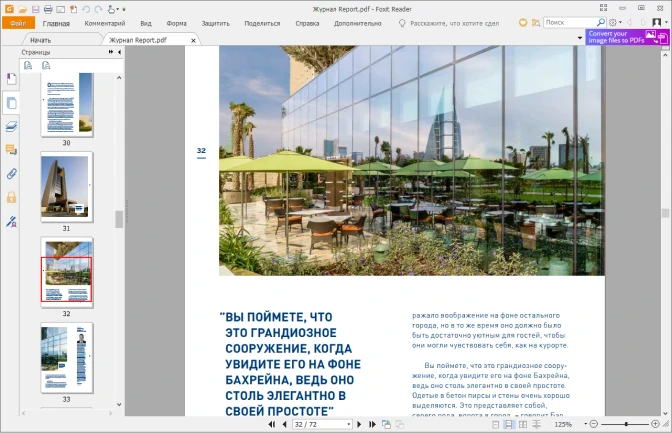Screen dimensions: 672x433
Task: Click the Save disk icon
Action: click(36, 9)
